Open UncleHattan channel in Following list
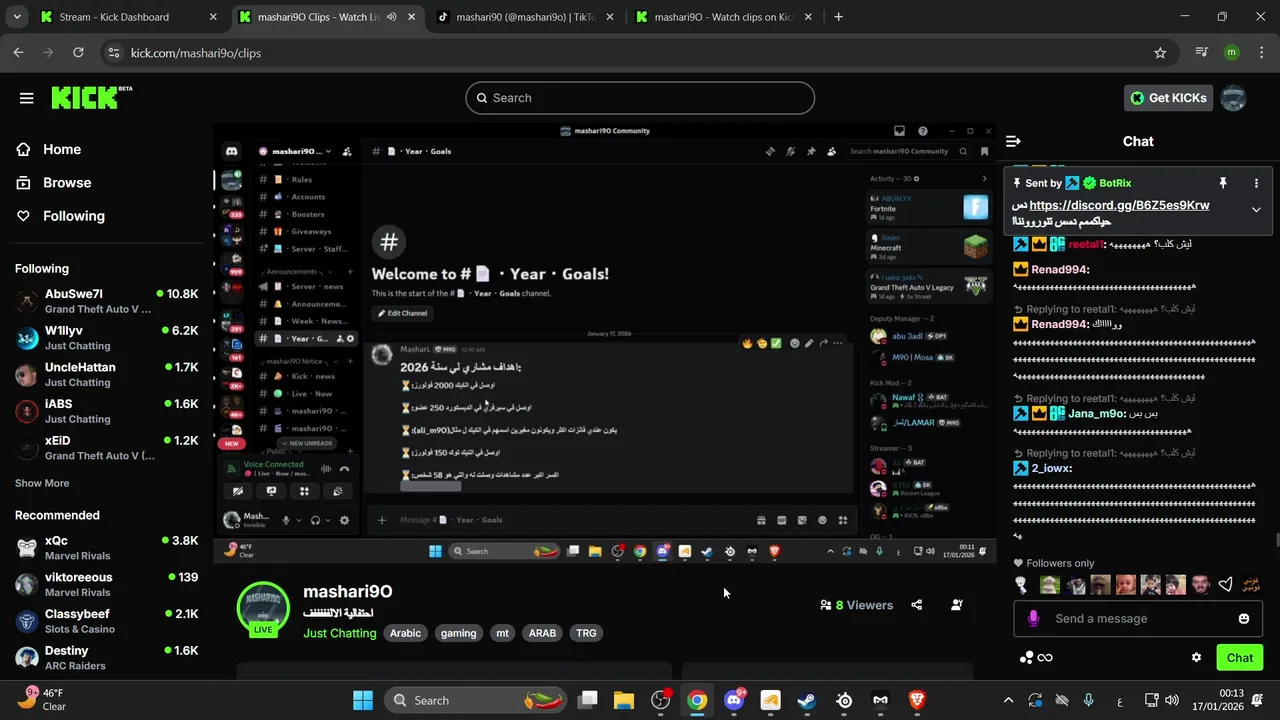 [x=106, y=374]
